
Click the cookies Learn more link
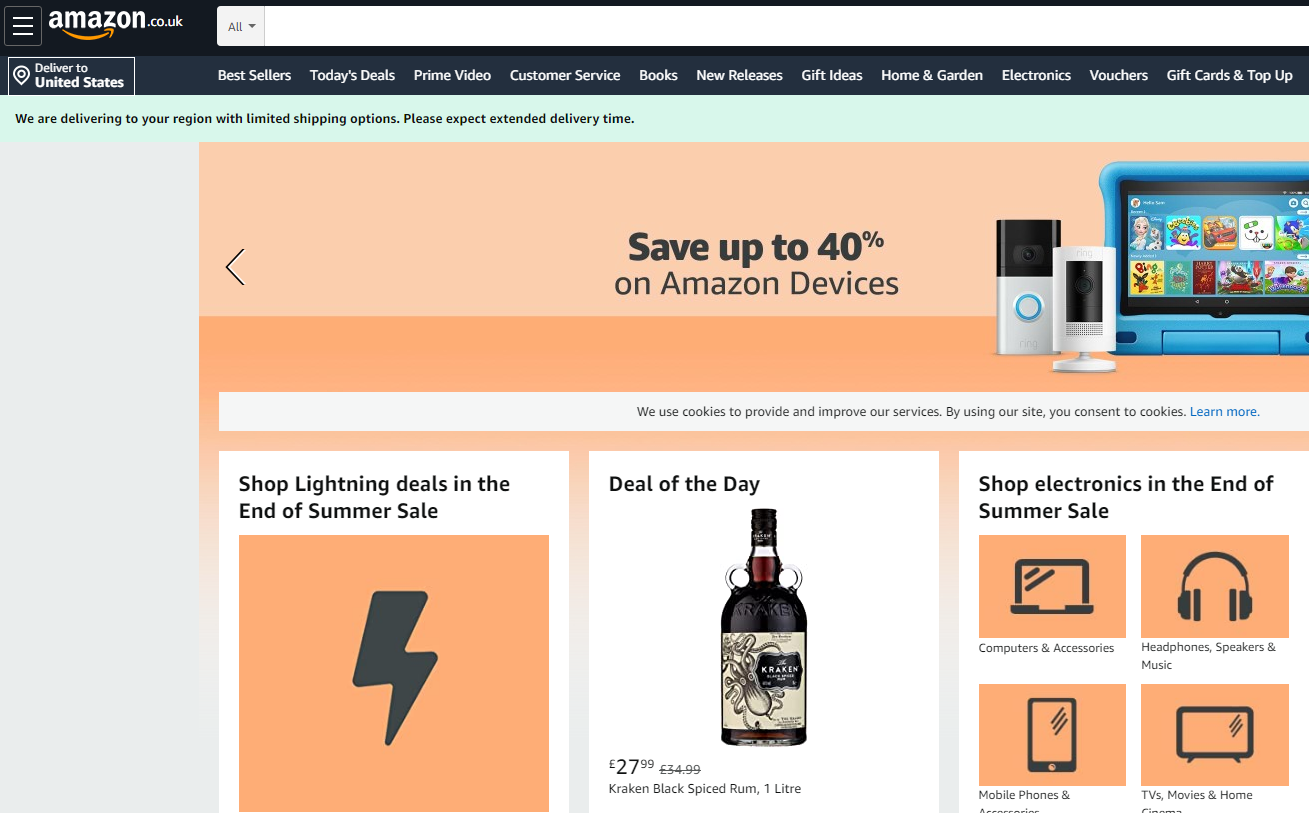click(1223, 412)
